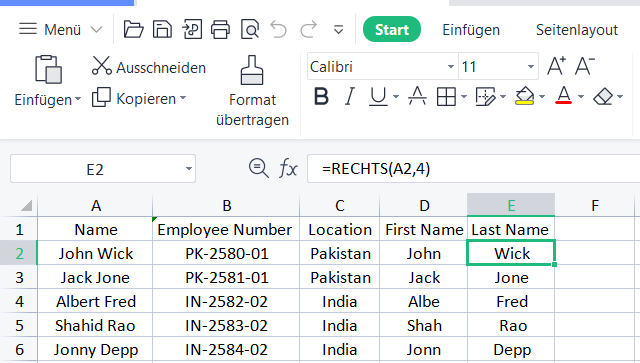The image size is (640, 363).
Task: Open the font size 11 dropdown
Action: pos(530,67)
